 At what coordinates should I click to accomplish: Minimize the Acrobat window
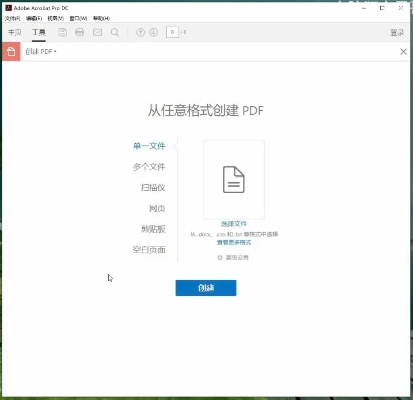(364, 8)
